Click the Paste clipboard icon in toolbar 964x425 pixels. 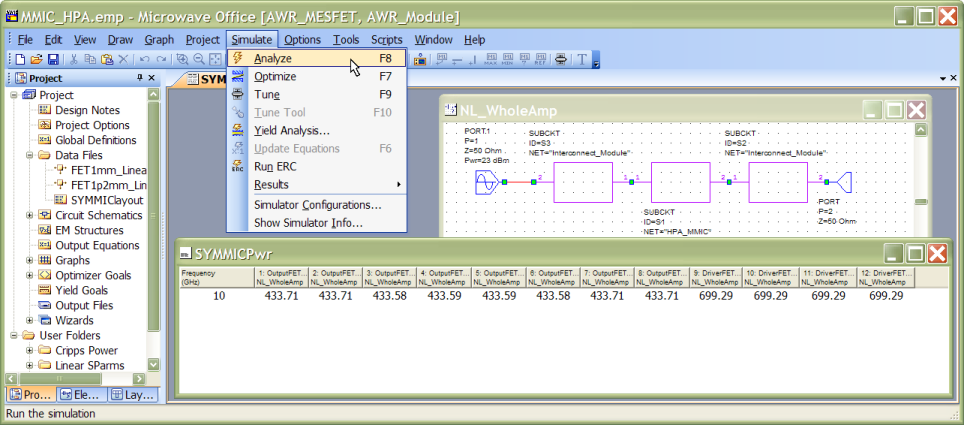coord(106,60)
